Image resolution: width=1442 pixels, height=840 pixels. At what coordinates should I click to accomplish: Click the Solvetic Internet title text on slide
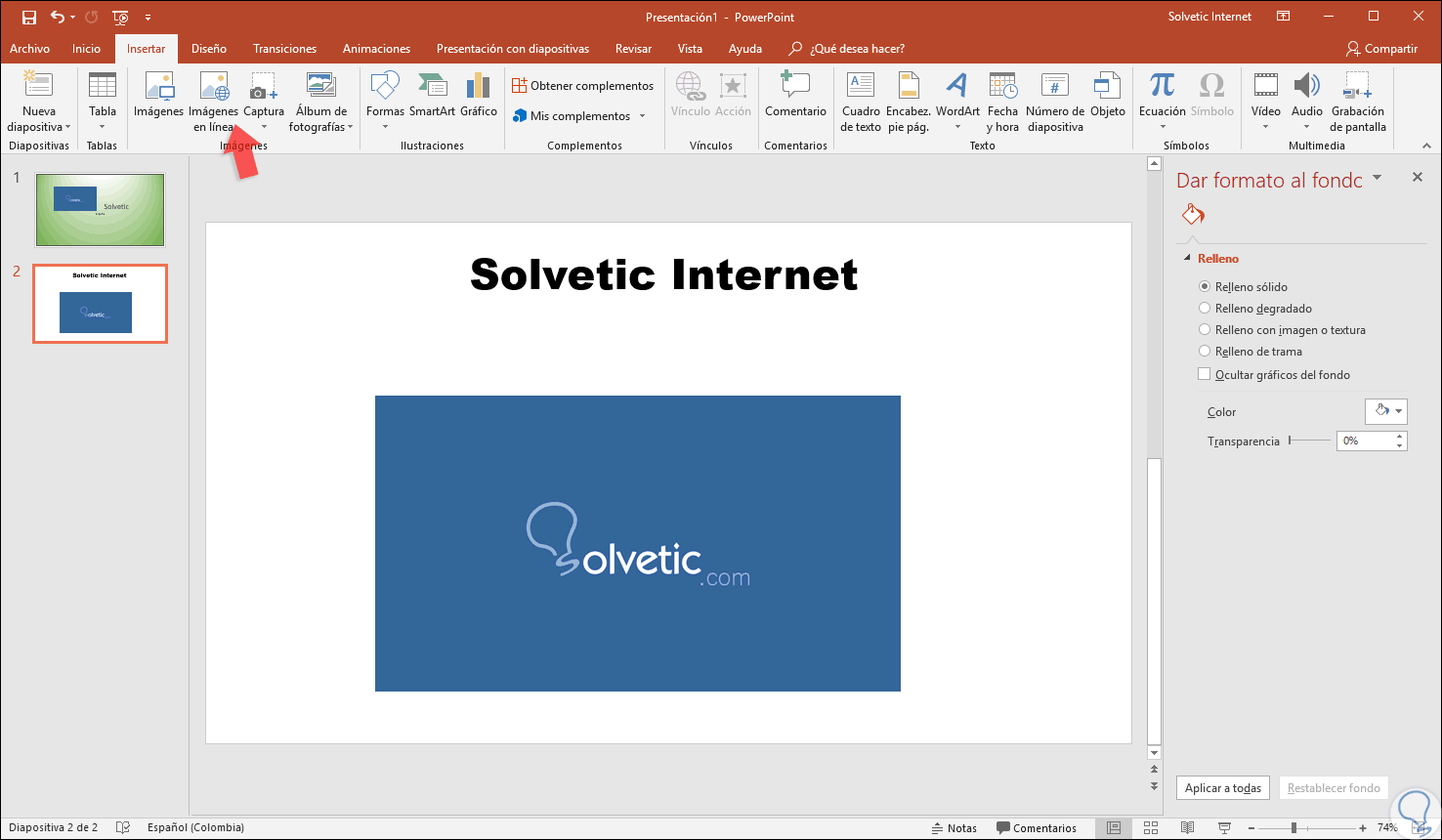click(664, 274)
